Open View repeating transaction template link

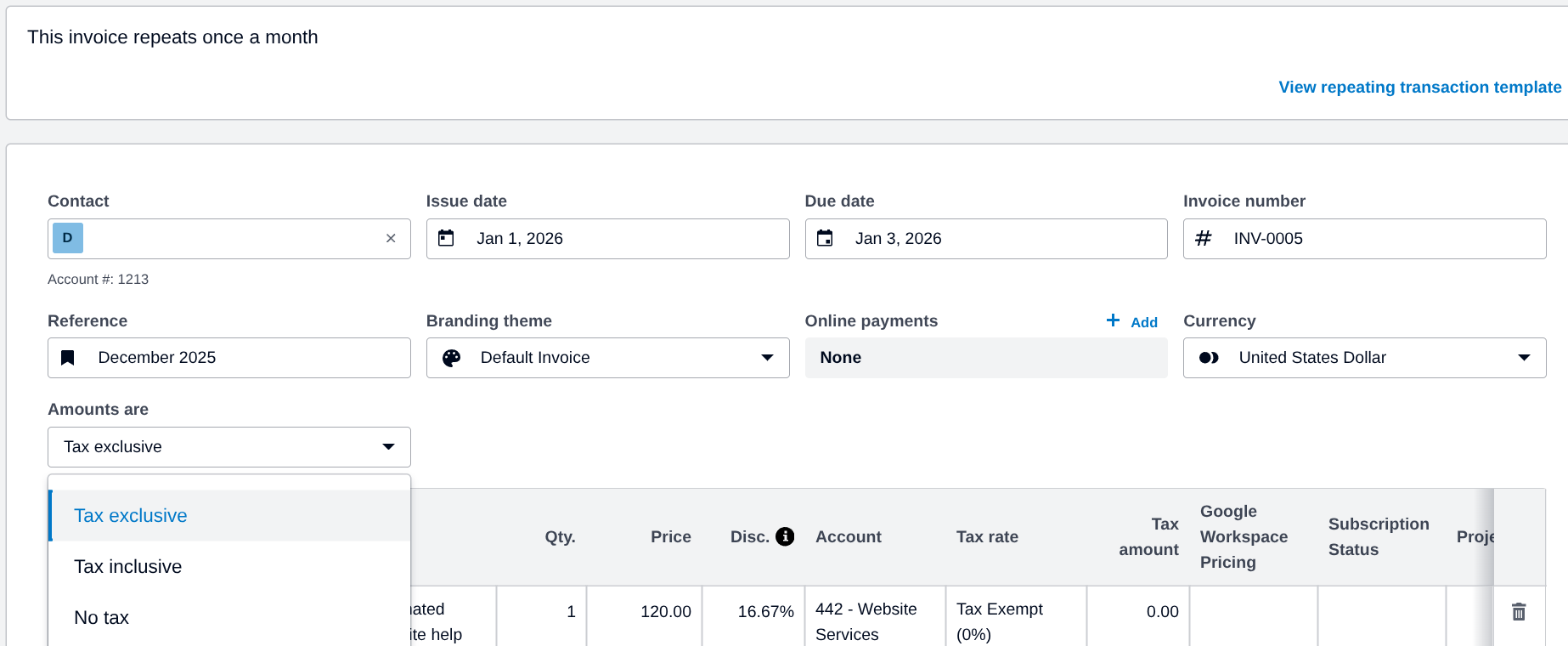[x=1419, y=87]
